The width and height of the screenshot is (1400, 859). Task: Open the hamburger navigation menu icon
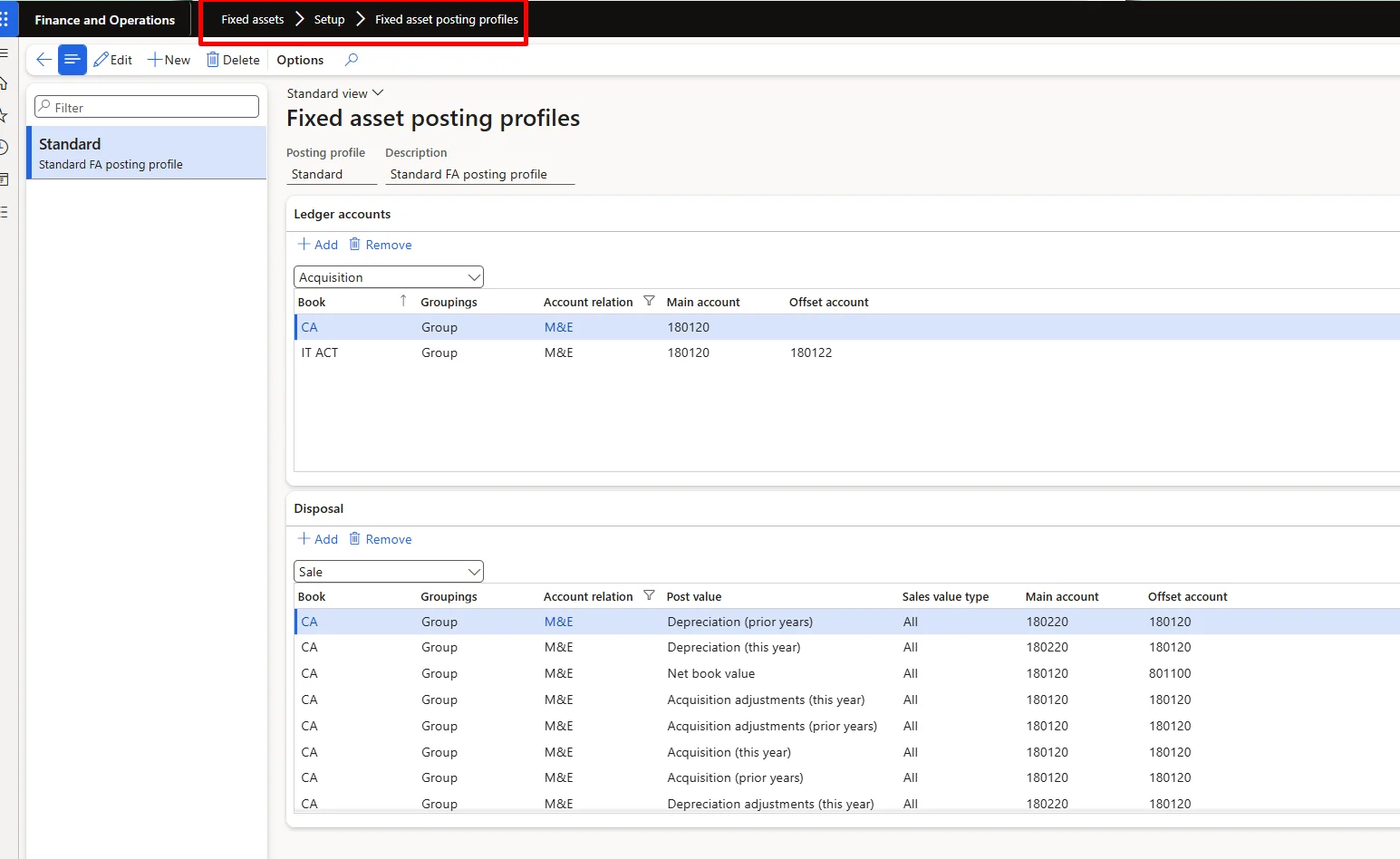tap(5, 53)
